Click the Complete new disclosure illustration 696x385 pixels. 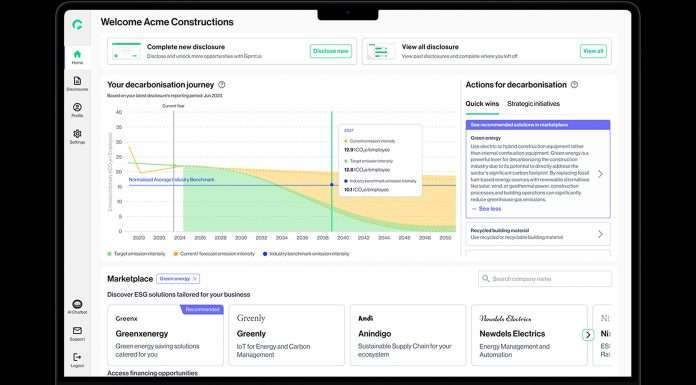coord(127,51)
